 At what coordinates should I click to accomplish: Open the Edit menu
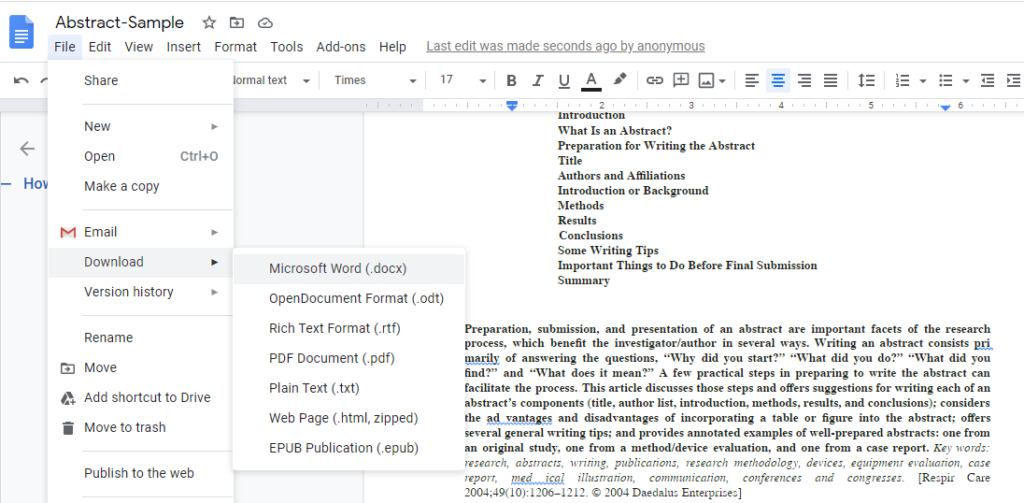(100, 47)
